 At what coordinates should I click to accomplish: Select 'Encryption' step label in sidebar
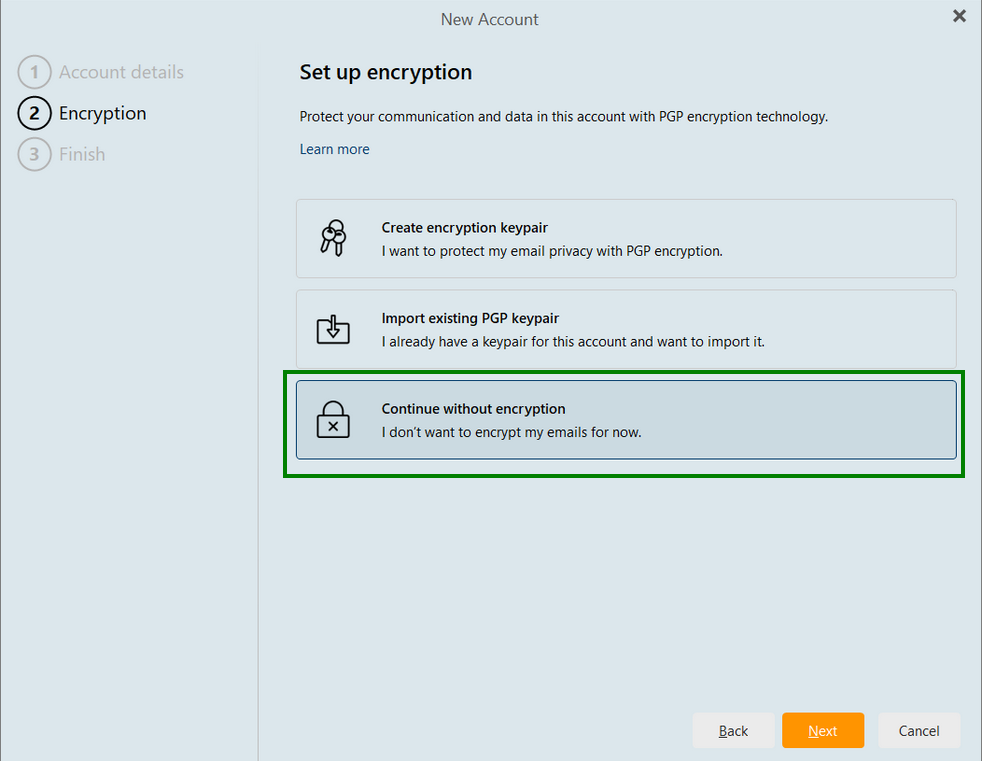[x=102, y=113]
